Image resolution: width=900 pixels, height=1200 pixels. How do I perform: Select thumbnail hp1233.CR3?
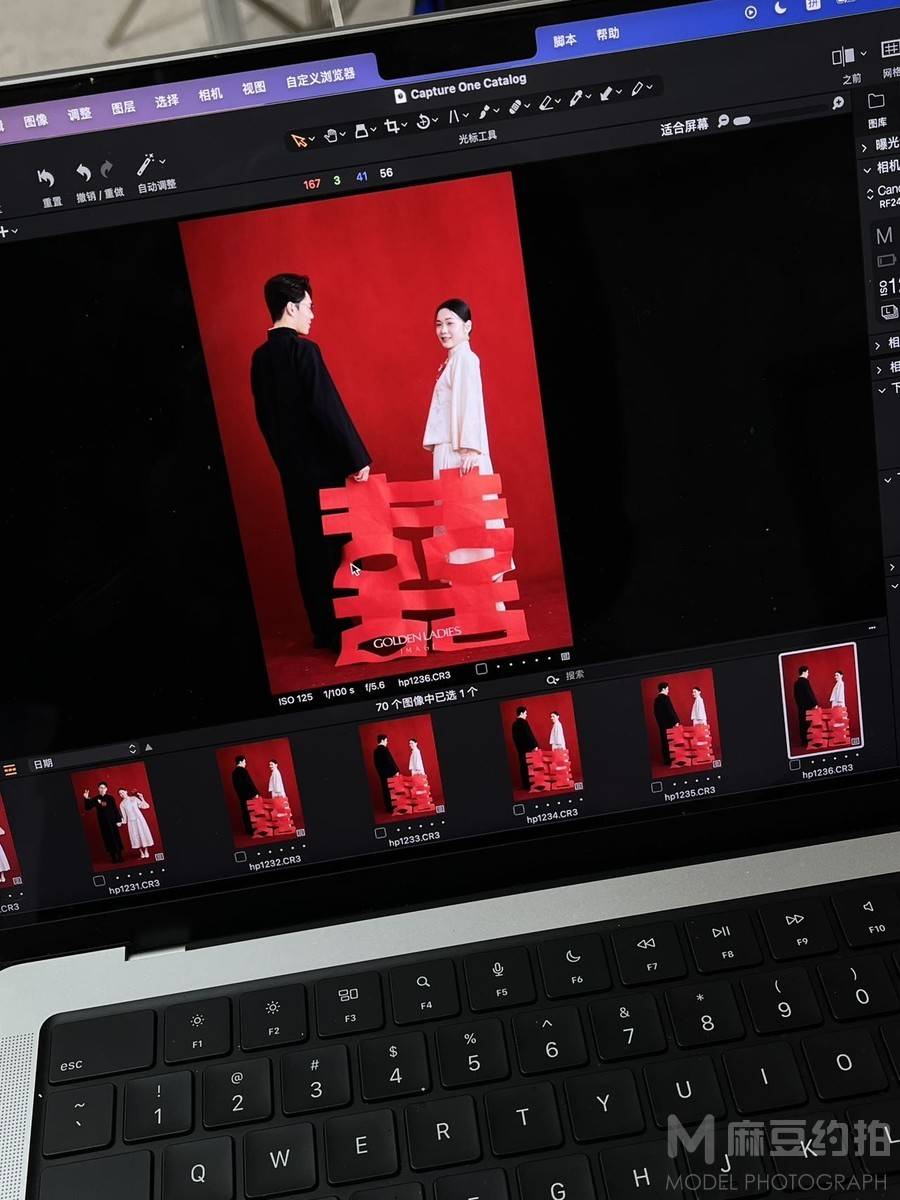point(402,768)
